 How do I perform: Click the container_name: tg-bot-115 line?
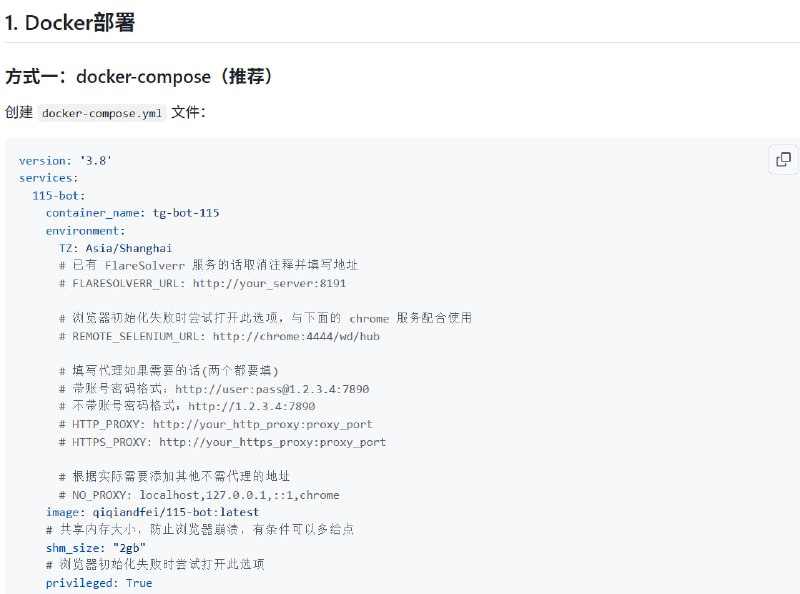point(132,213)
